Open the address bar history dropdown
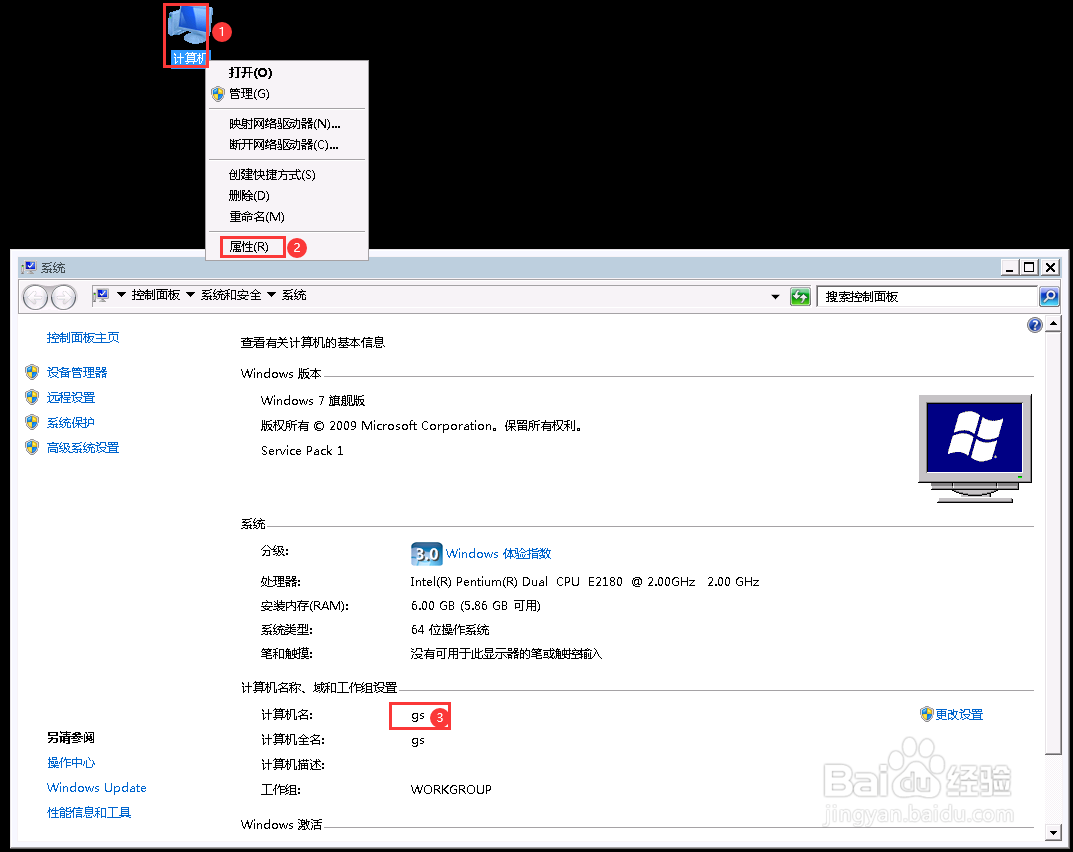This screenshot has height=852, width=1073. point(776,296)
